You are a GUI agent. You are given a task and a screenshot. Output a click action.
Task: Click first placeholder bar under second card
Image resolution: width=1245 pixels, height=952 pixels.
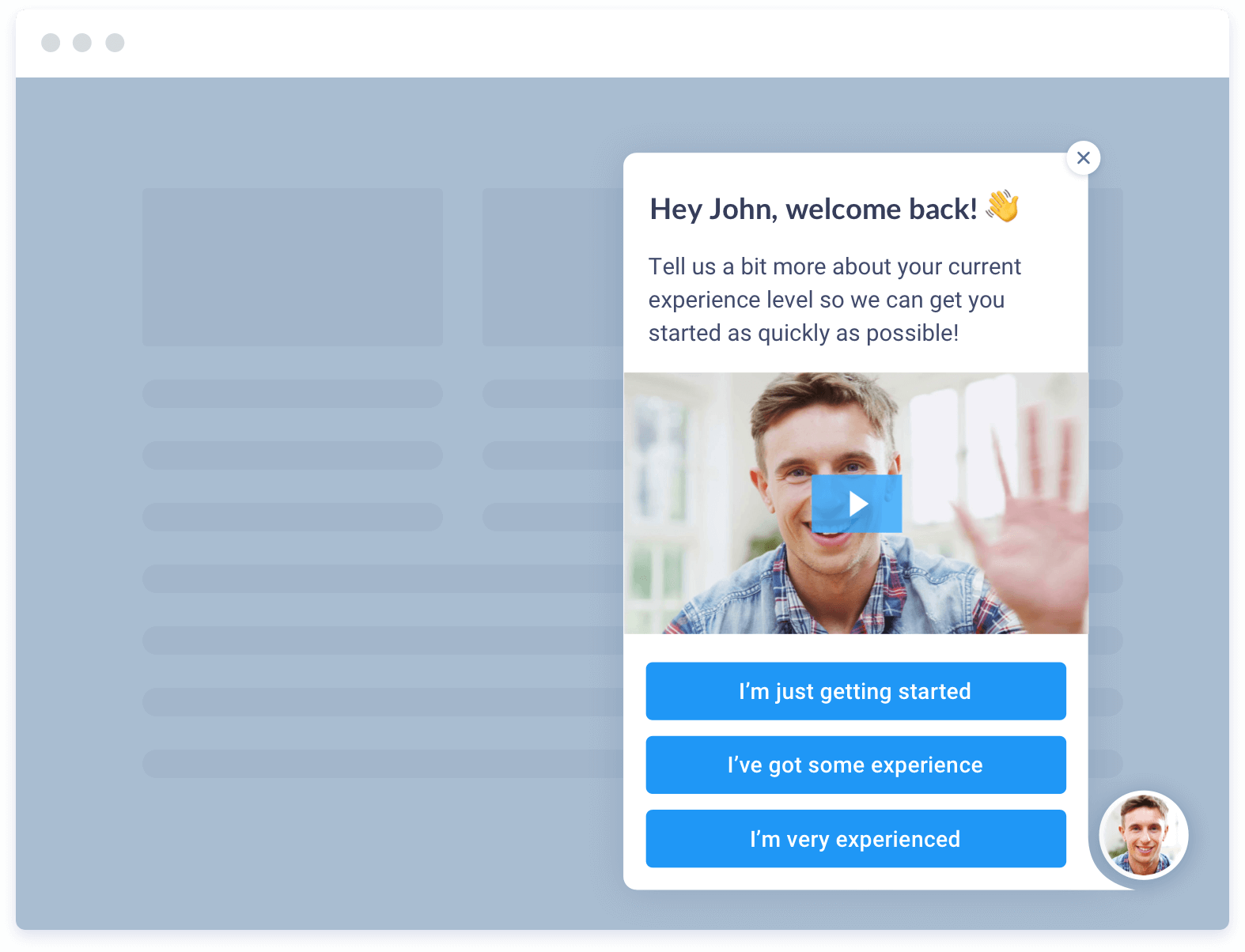coord(553,394)
